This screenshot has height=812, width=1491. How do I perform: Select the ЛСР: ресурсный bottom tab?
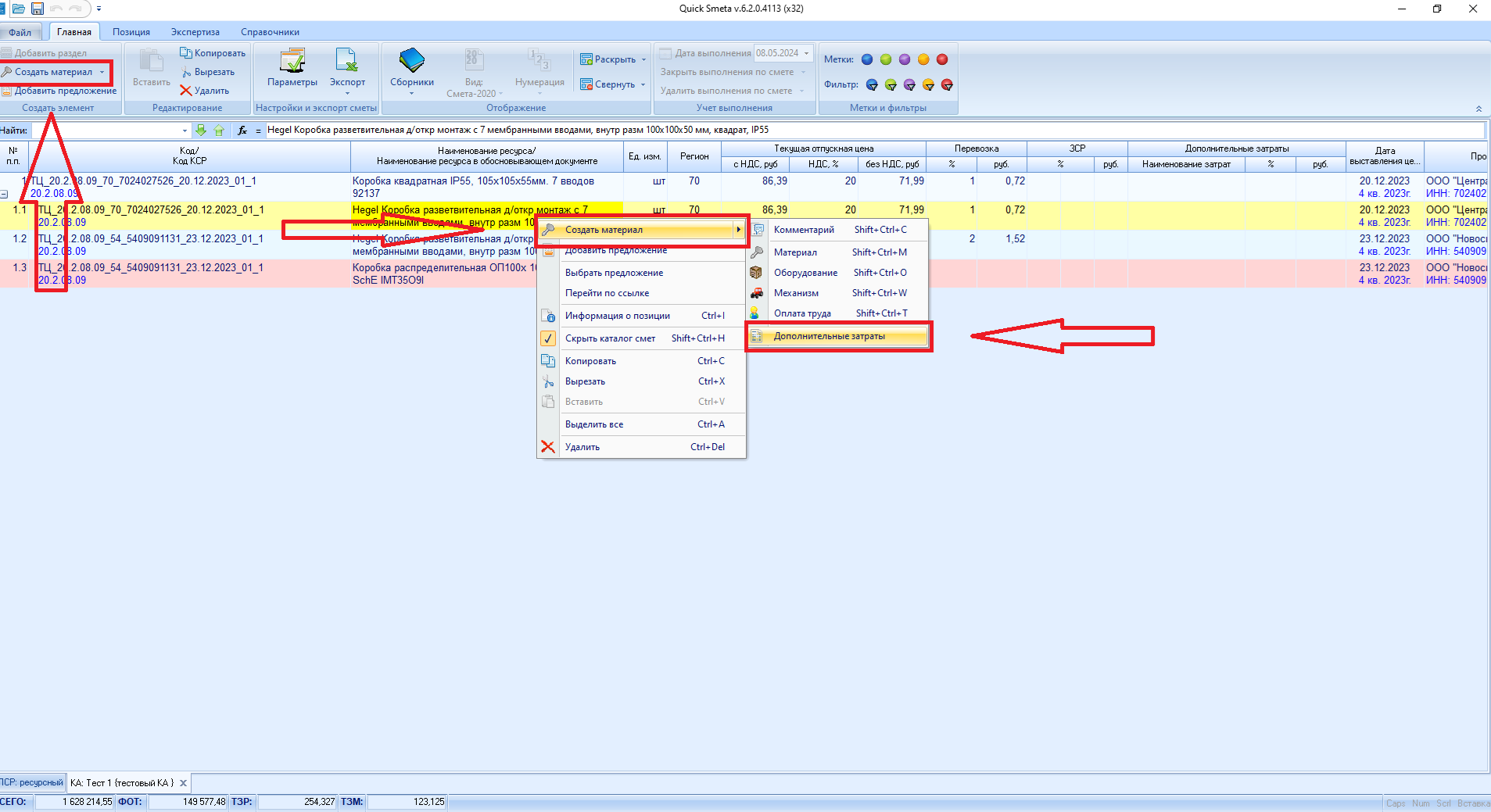coord(32,782)
